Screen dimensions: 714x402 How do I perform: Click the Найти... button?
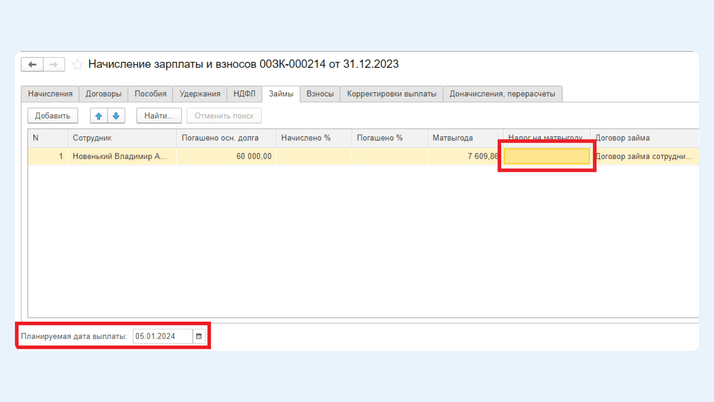point(159,116)
